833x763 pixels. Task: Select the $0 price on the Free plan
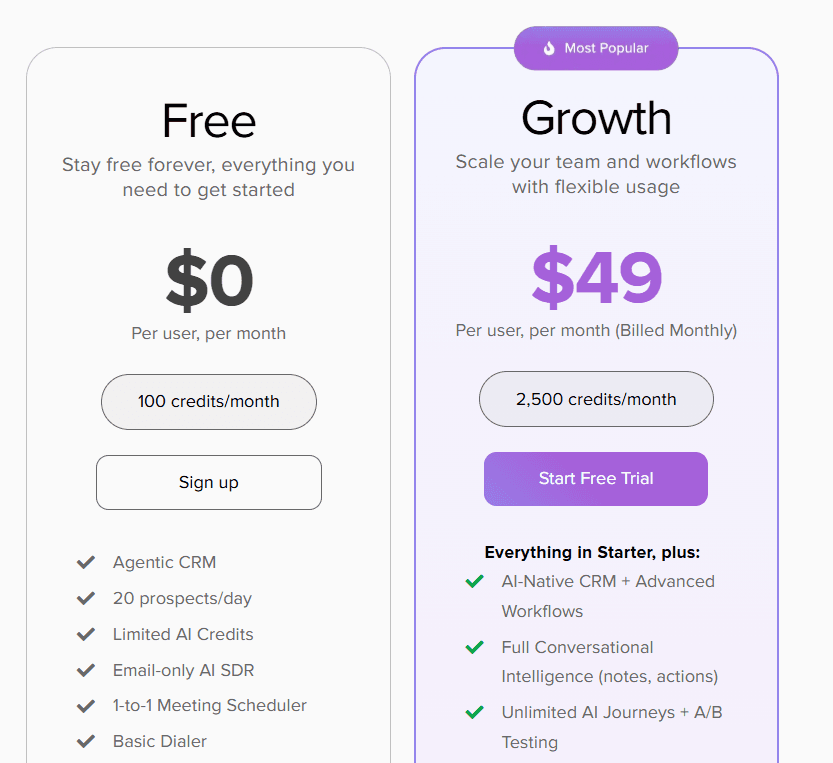208,278
